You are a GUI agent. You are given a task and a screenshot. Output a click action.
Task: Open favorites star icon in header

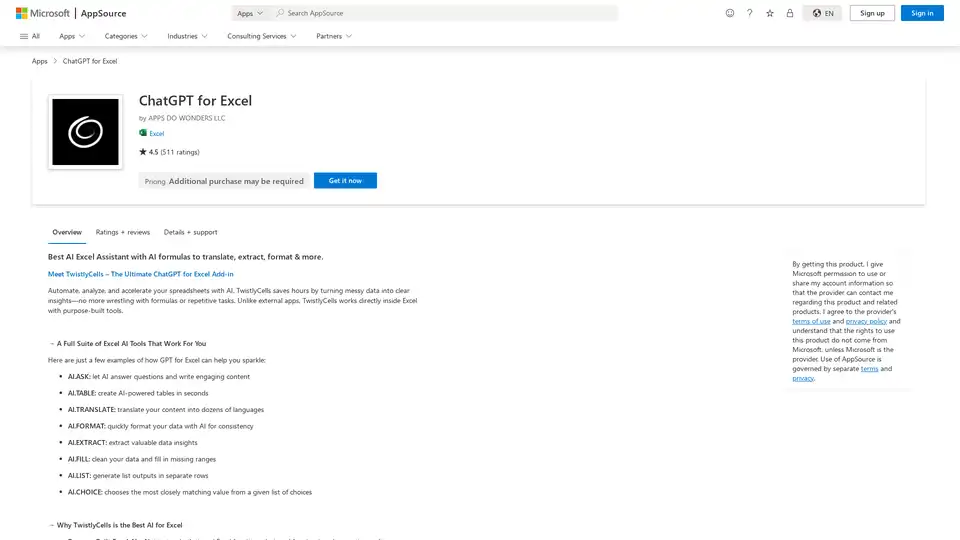point(770,13)
